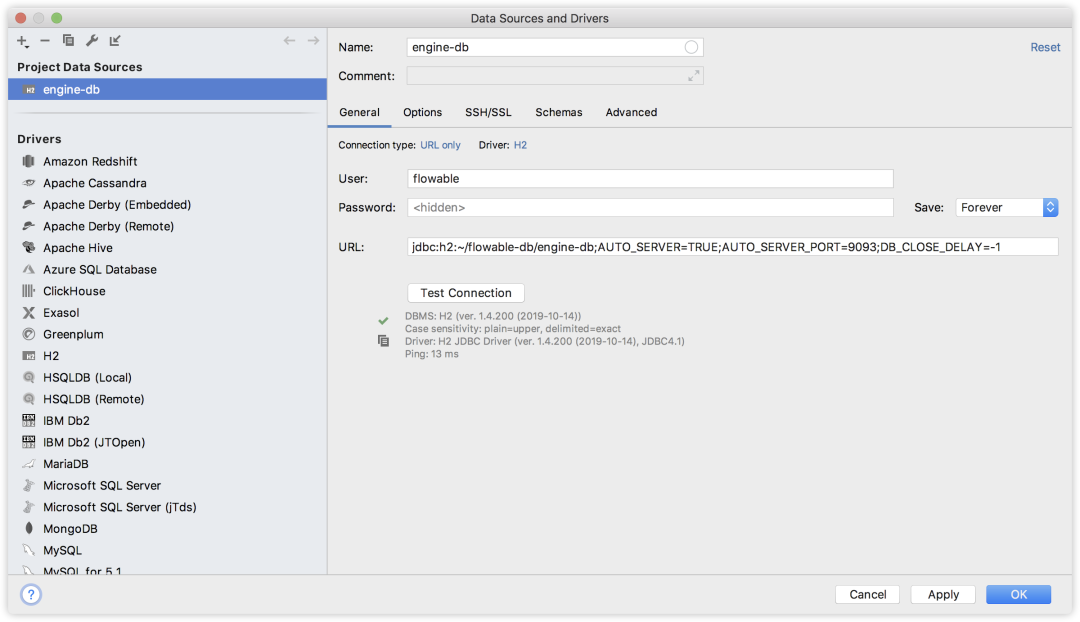The width and height of the screenshot is (1080, 622).
Task: Open help question mark
Action: (x=31, y=594)
